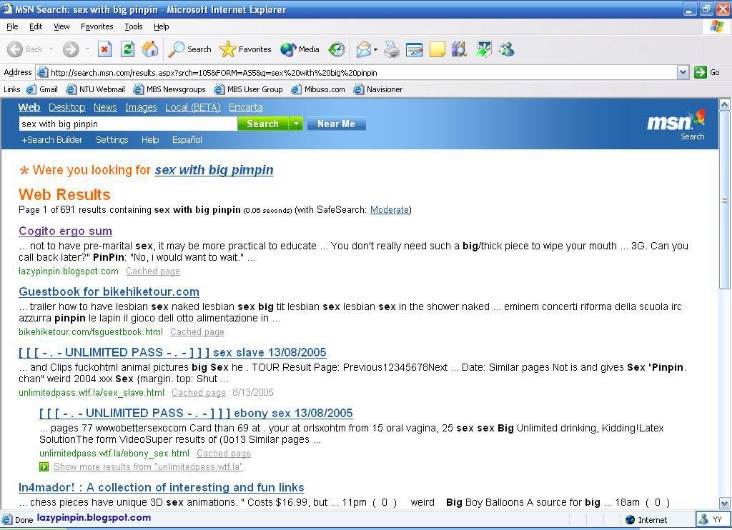Open the MBS Newsgroups shortcut
This screenshot has height=530, width=732.
tap(170, 89)
